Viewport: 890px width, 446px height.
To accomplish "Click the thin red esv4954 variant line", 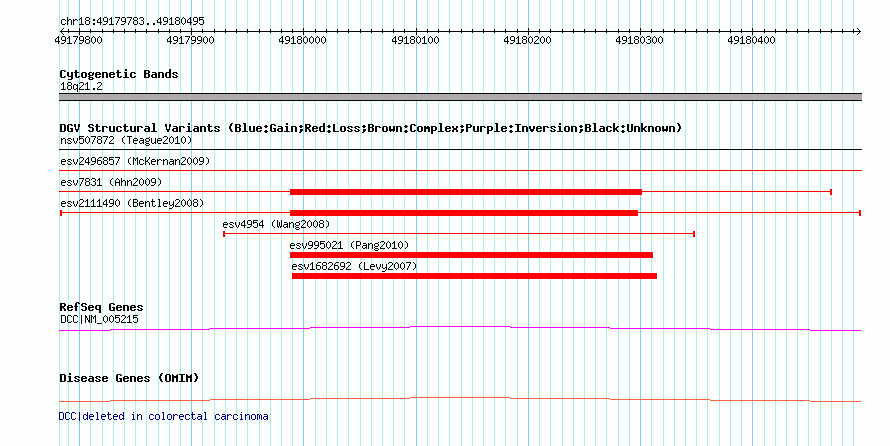I will 459,234.
